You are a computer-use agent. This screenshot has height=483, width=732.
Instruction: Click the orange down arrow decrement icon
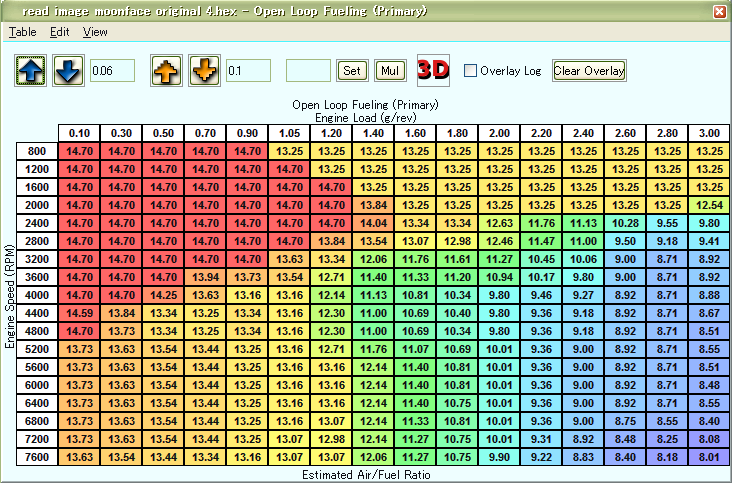(x=204, y=71)
